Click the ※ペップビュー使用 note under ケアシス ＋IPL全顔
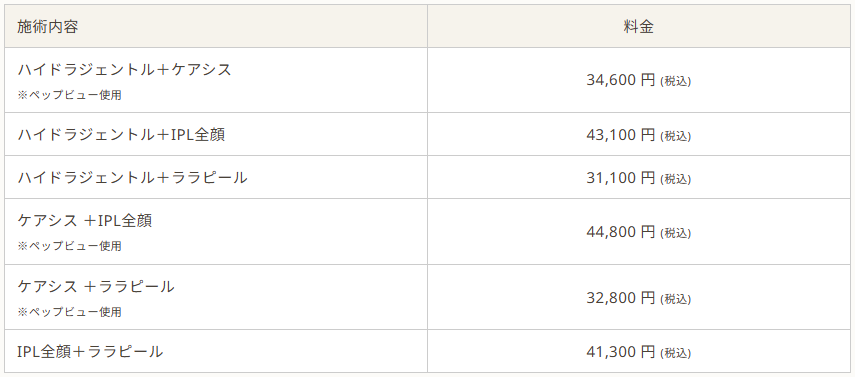The height and width of the screenshot is (377, 855). pos(69,246)
